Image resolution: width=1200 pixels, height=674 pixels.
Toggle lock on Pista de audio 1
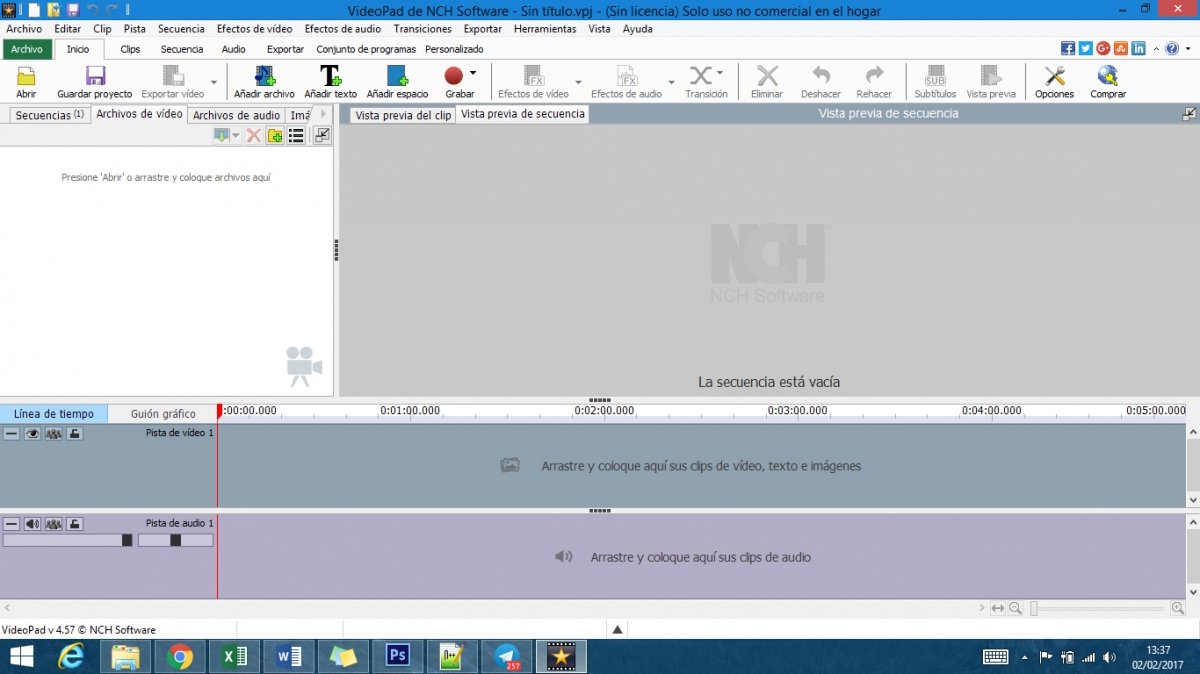tap(75, 524)
